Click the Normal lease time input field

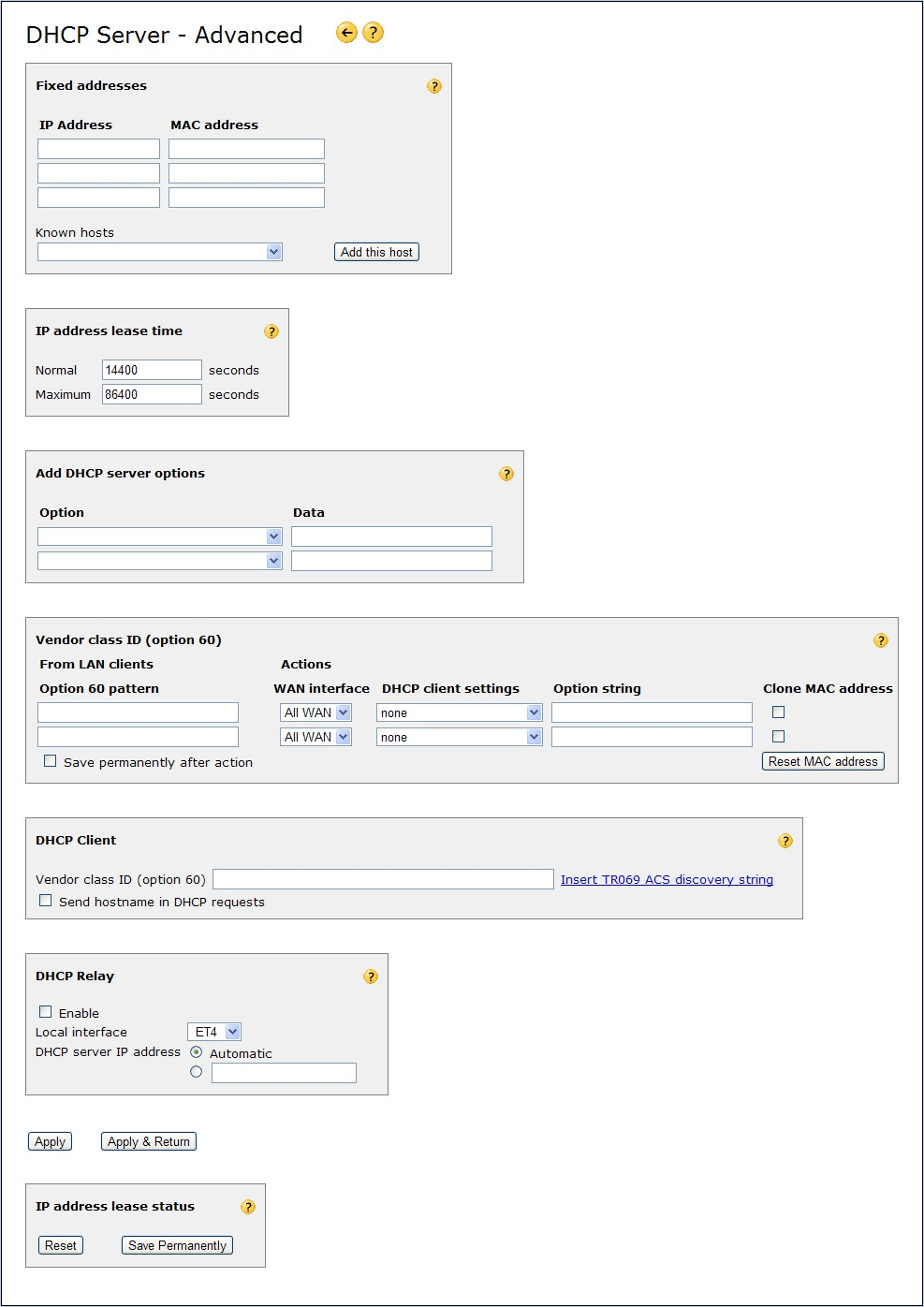pyautogui.click(x=152, y=370)
